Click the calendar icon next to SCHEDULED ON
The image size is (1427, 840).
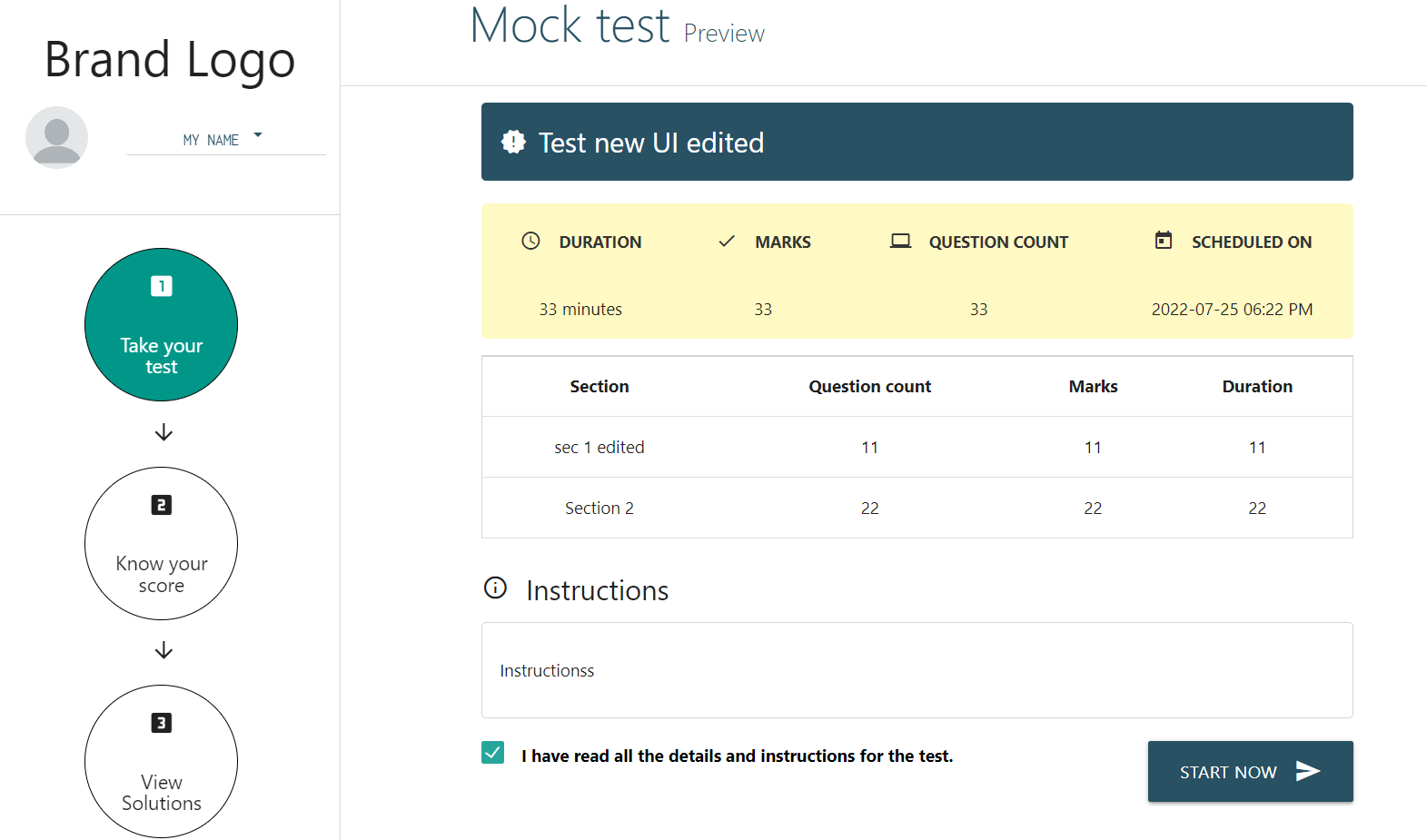(x=1164, y=241)
